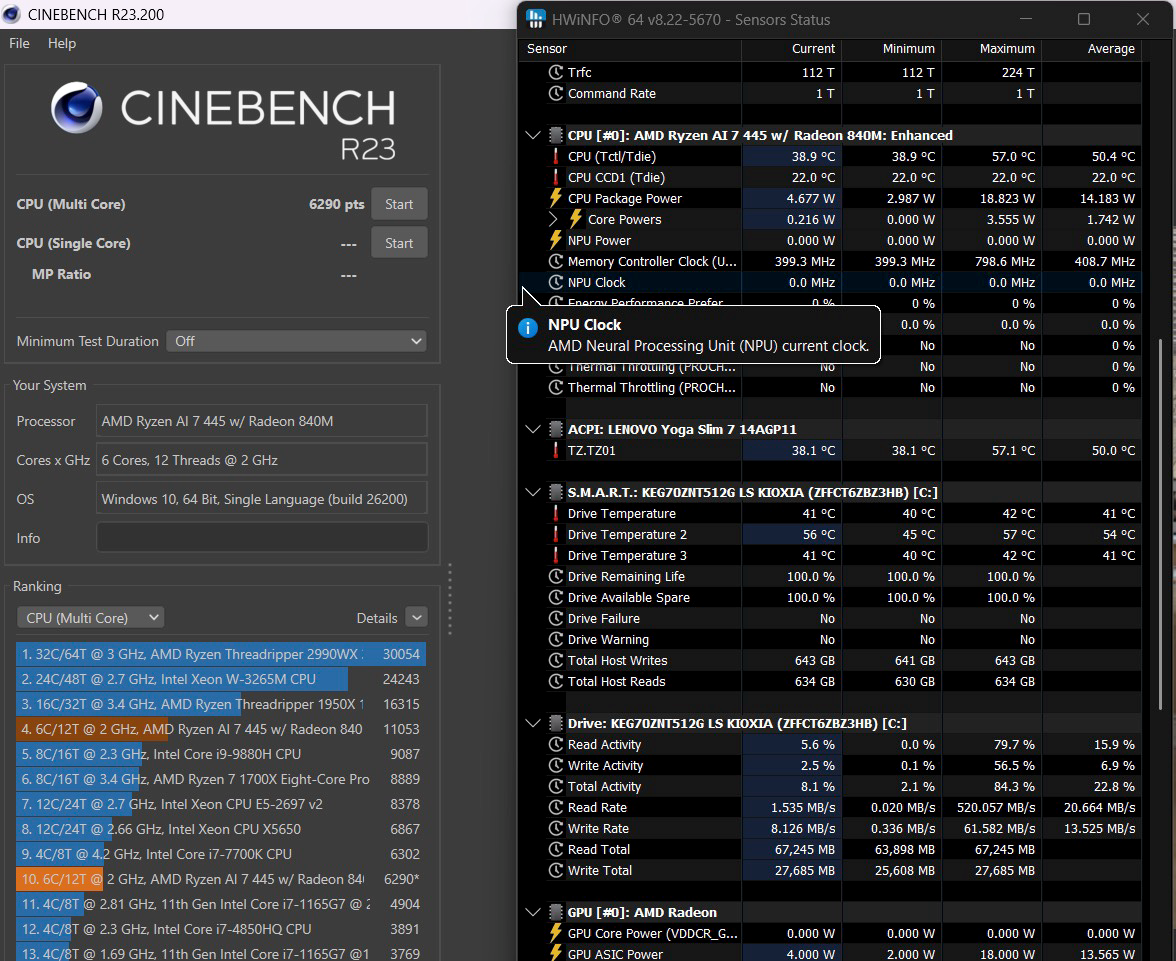Click the thermometer icon for CPU CCD1 (Tdie)
This screenshot has width=1176, height=961.
[x=556, y=177]
